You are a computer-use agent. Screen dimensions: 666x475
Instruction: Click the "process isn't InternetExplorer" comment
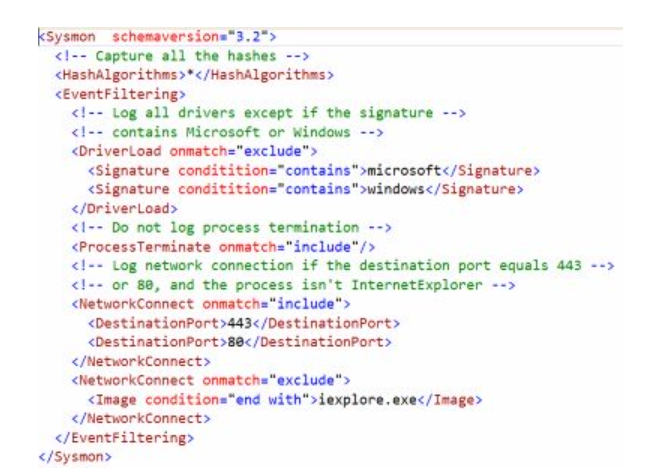pos(293,285)
